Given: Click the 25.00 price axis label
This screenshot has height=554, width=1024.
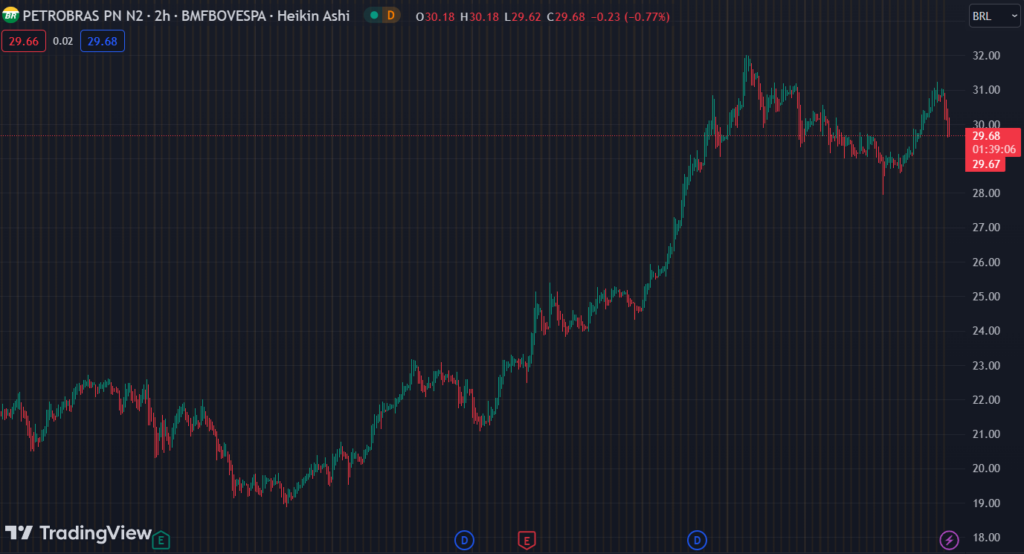Looking at the screenshot, I should (x=986, y=296).
